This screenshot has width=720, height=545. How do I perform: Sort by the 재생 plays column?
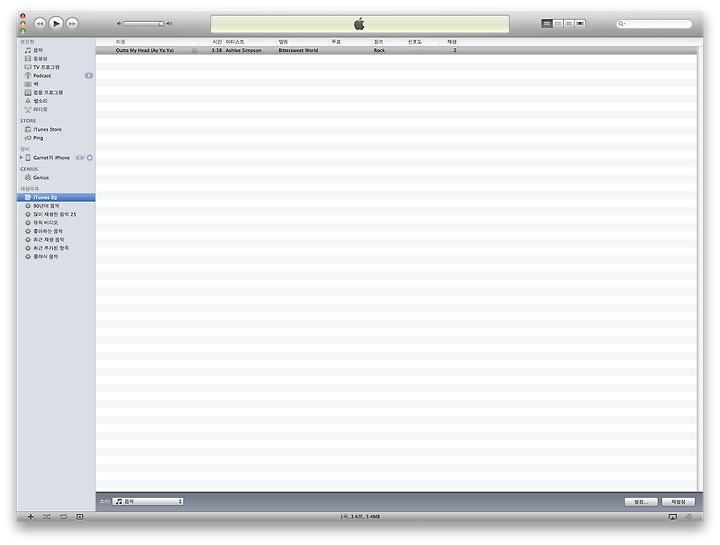[449, 42]
